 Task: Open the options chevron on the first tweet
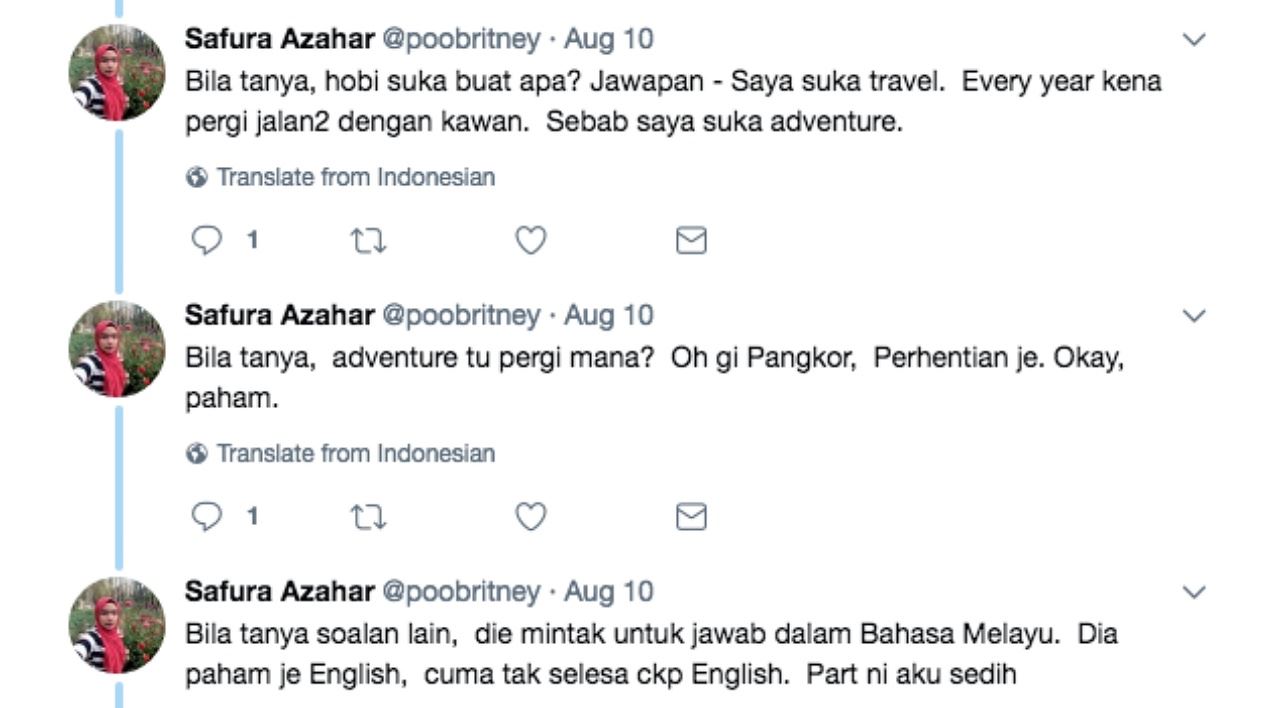[1192, 40]
